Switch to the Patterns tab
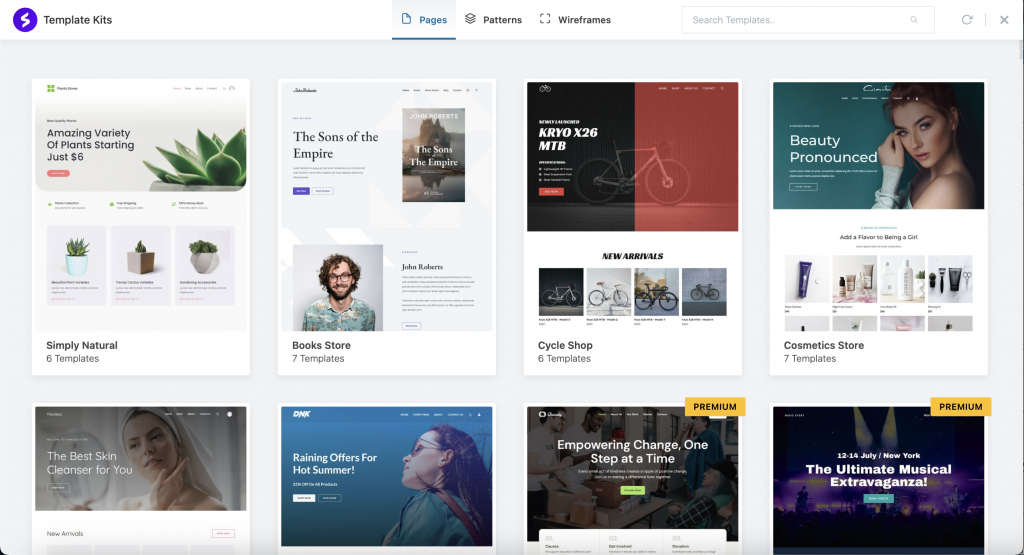This screenshot has width=1024, height=555. coord(493,20)
